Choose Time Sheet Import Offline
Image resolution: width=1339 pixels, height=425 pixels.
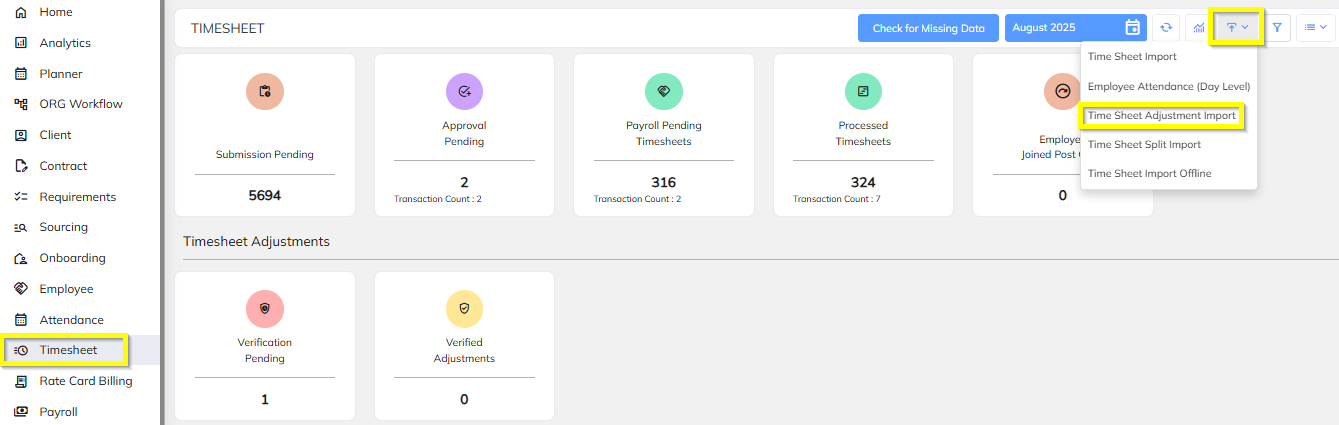click(1149, 174)
